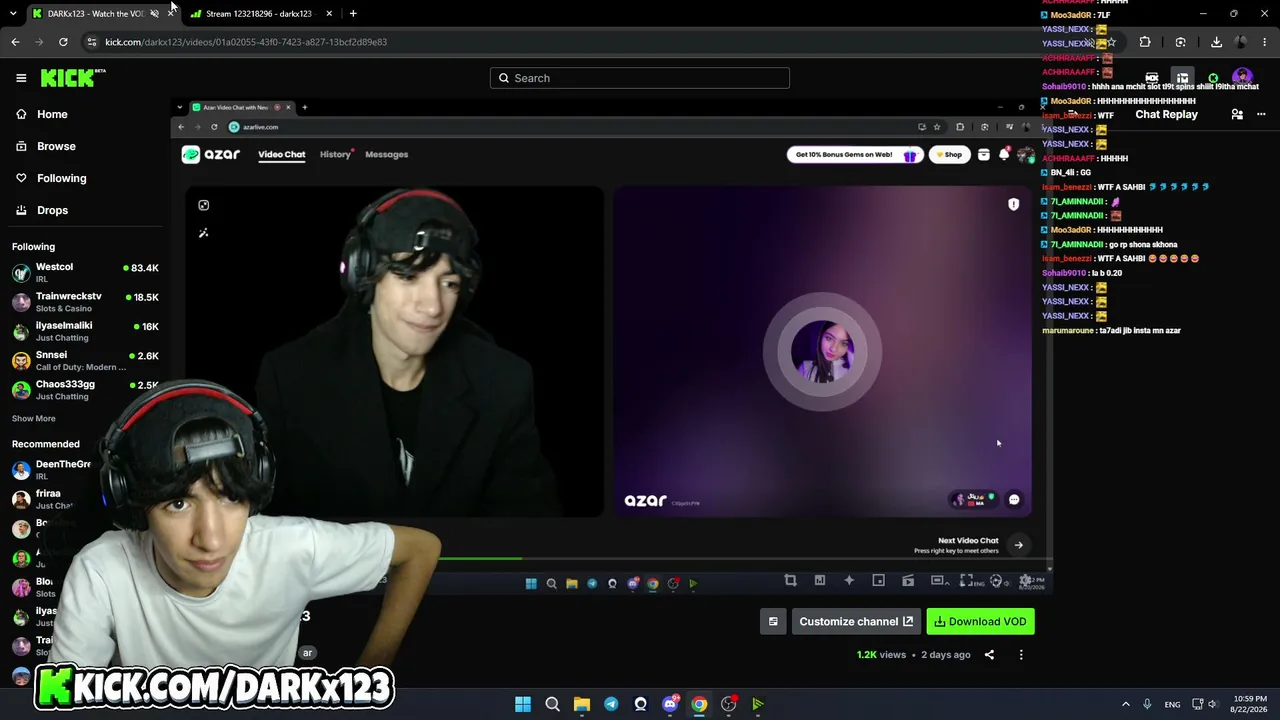
Task: Click taskbar clock showing 10:59 PM
Action: [x=1250, y=704]
